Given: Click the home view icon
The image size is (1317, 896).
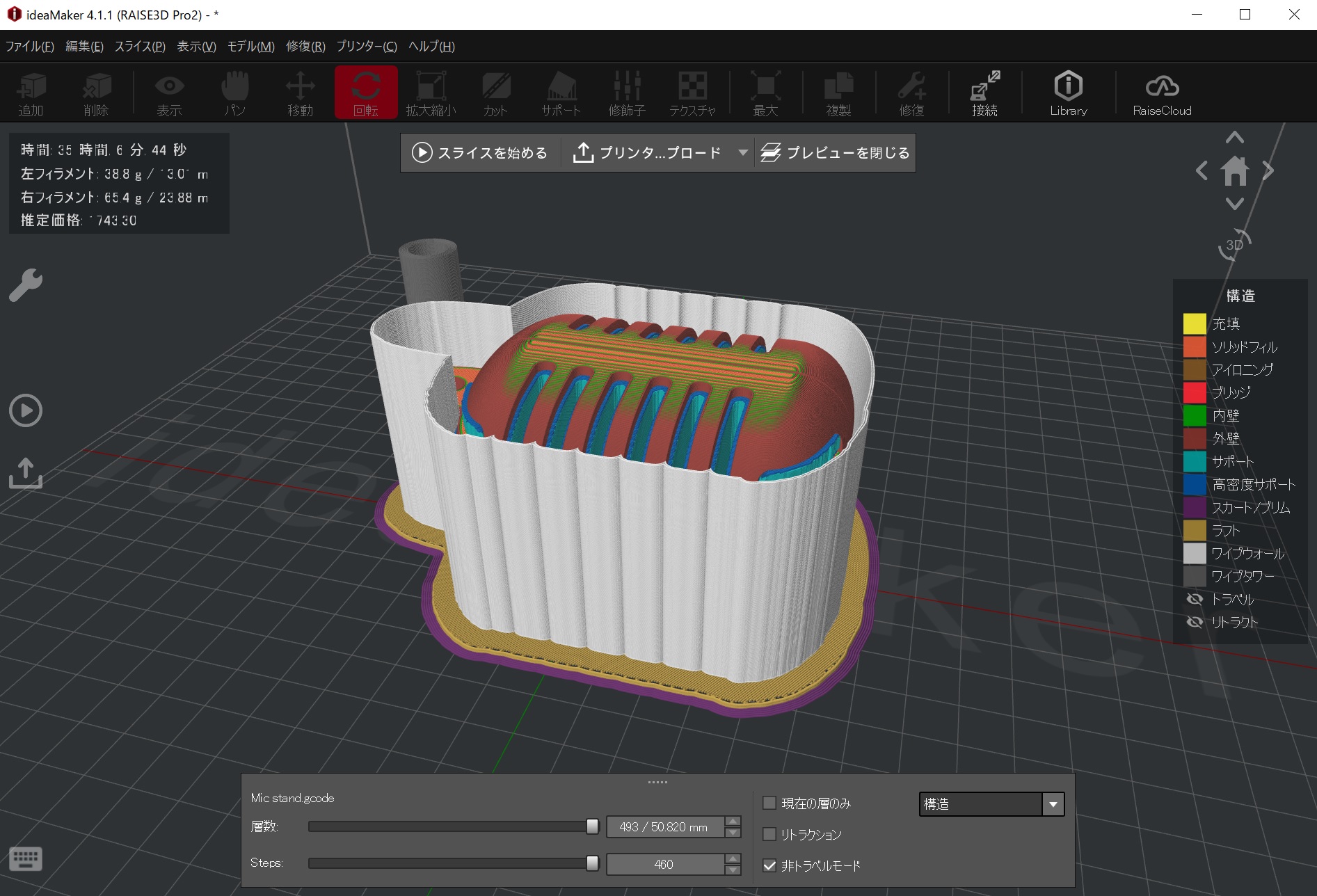Looking at the screenshot, I should pyautogui.click(x=1235, y=170).
